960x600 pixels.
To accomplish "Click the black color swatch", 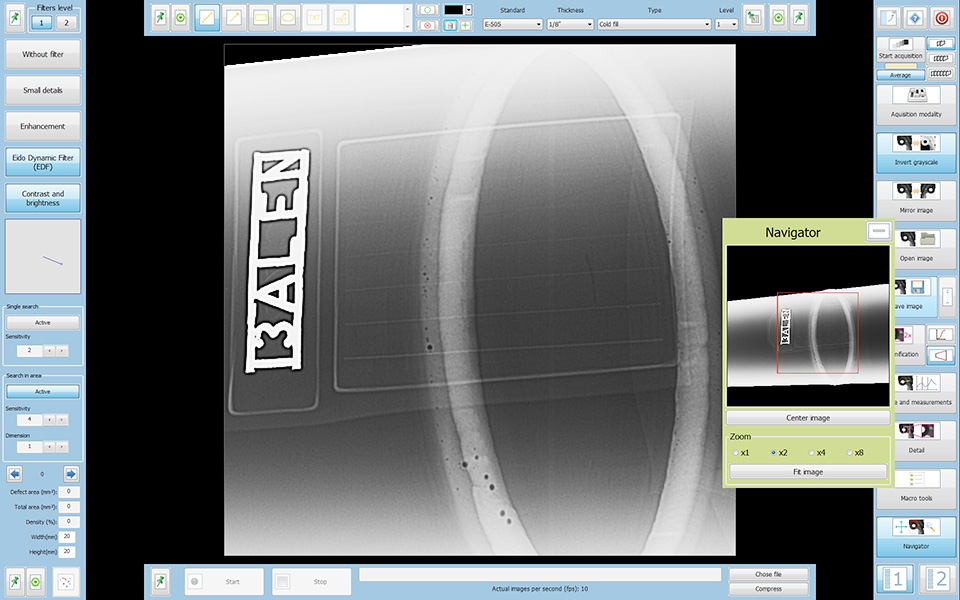I will 454,10.
